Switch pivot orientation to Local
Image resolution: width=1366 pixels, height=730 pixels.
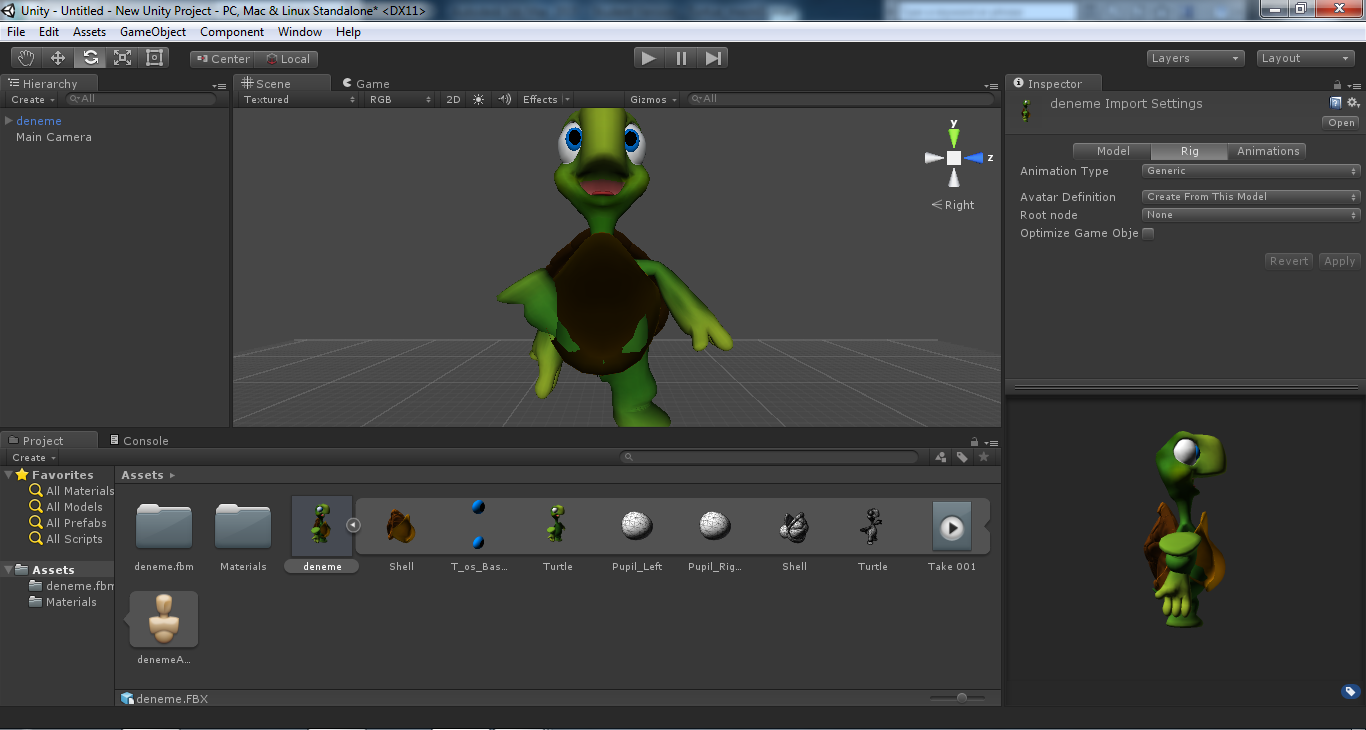point(288,58)
